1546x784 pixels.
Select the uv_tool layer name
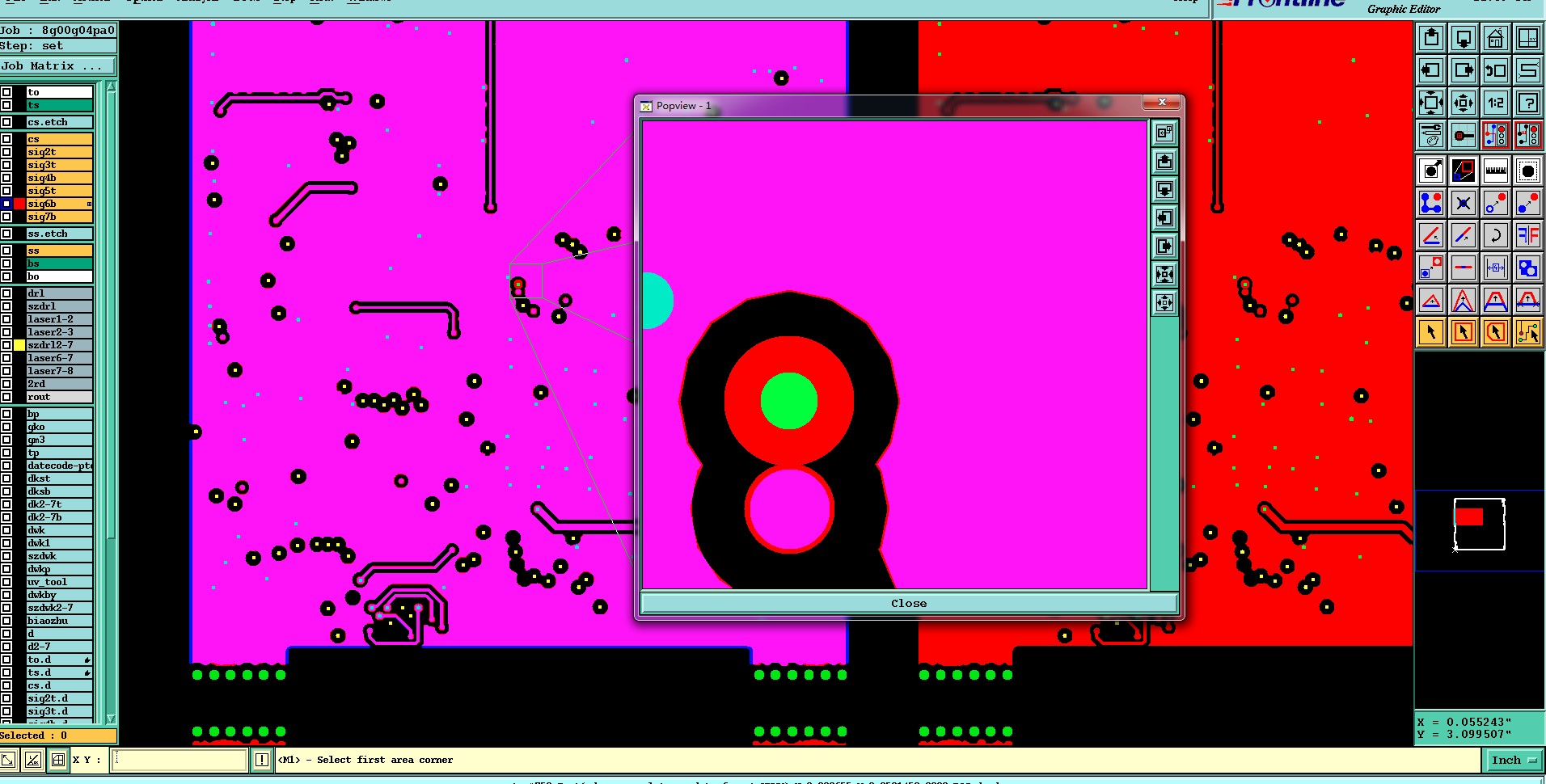(60, 582)
